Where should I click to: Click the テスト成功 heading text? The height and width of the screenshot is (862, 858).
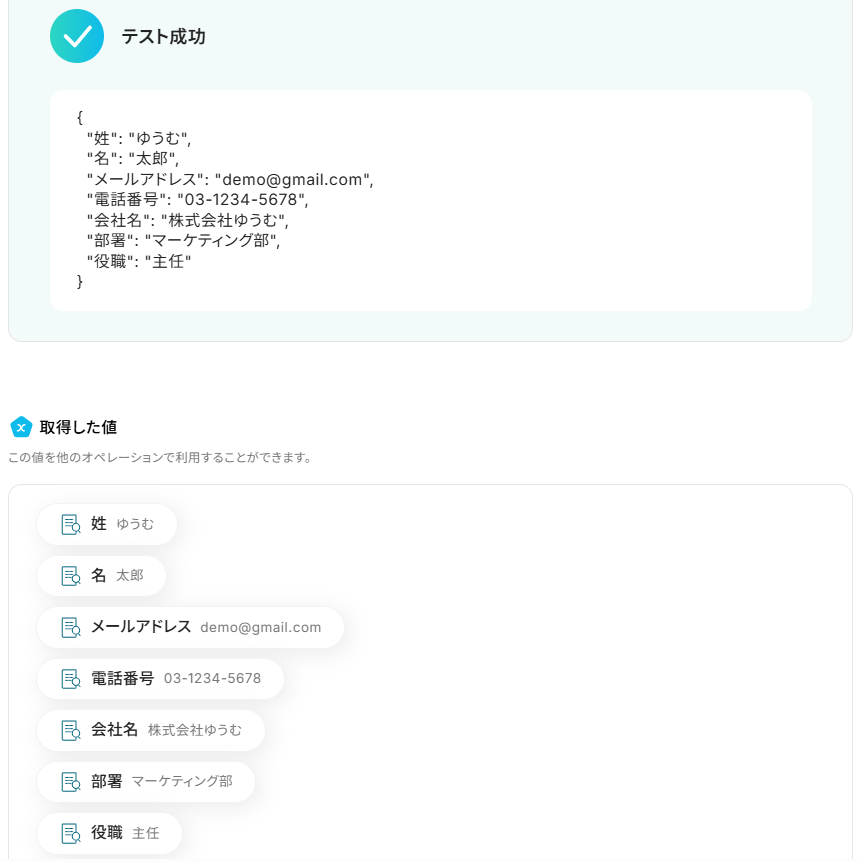[163, 36]
